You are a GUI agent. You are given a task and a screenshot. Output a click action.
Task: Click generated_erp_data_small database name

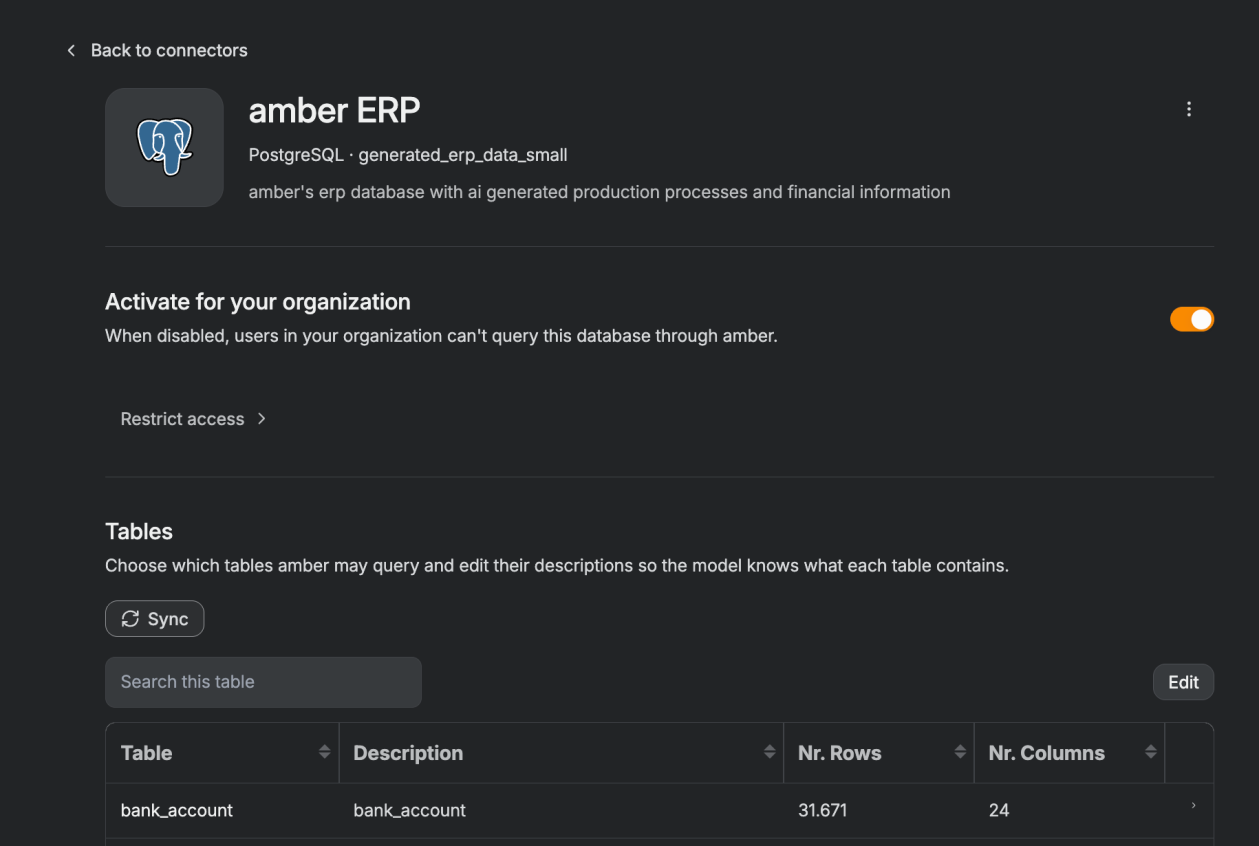pos(463,155)
